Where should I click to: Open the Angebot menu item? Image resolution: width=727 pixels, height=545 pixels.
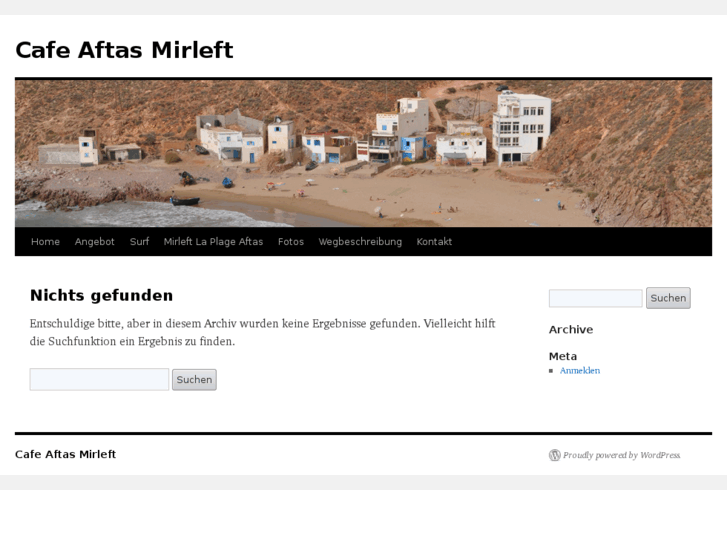(x=95, y=242)
